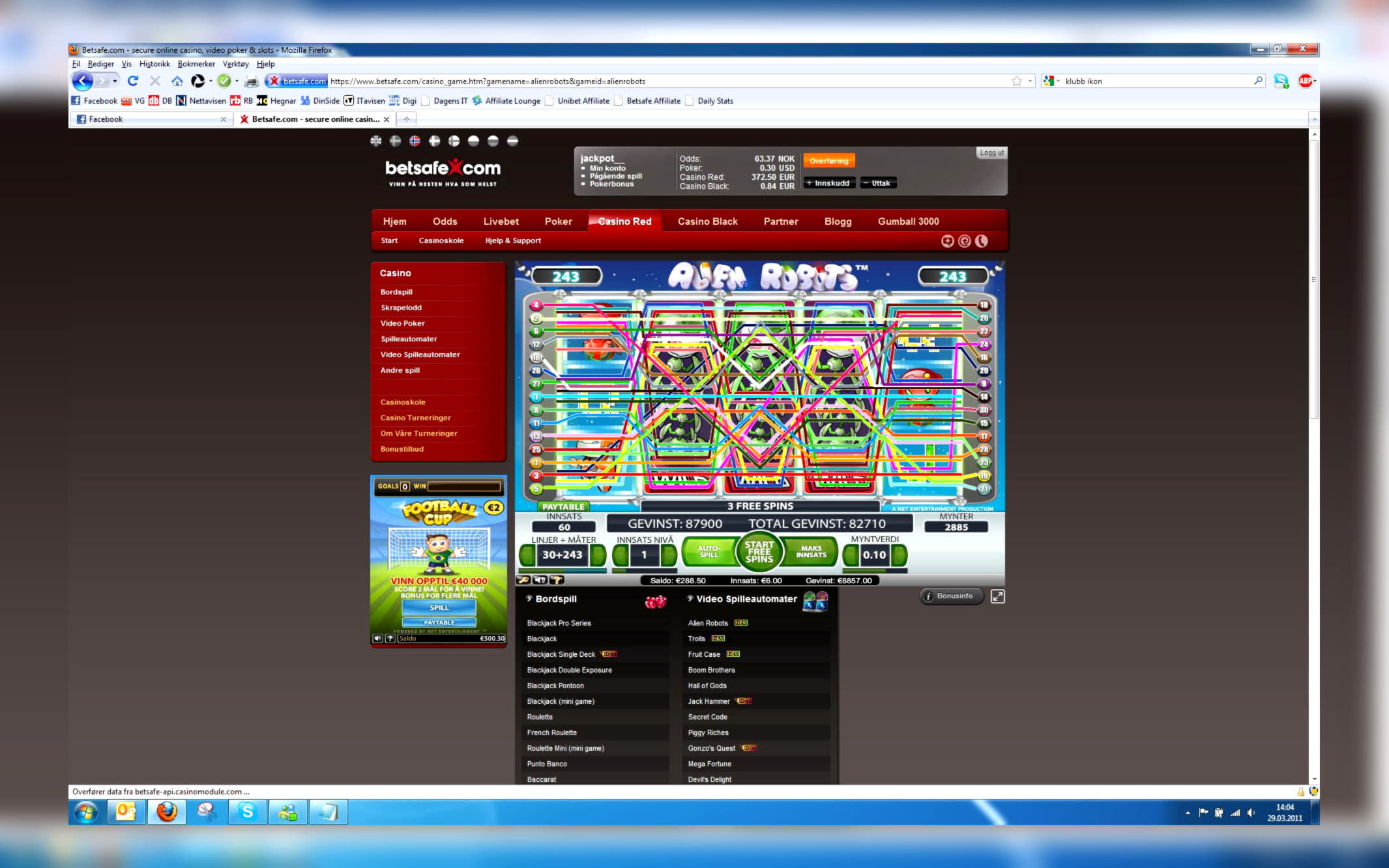Screen dimensions: 1389x868
Task: Click Maks Innsats max bet button
Action: point(811,552)
